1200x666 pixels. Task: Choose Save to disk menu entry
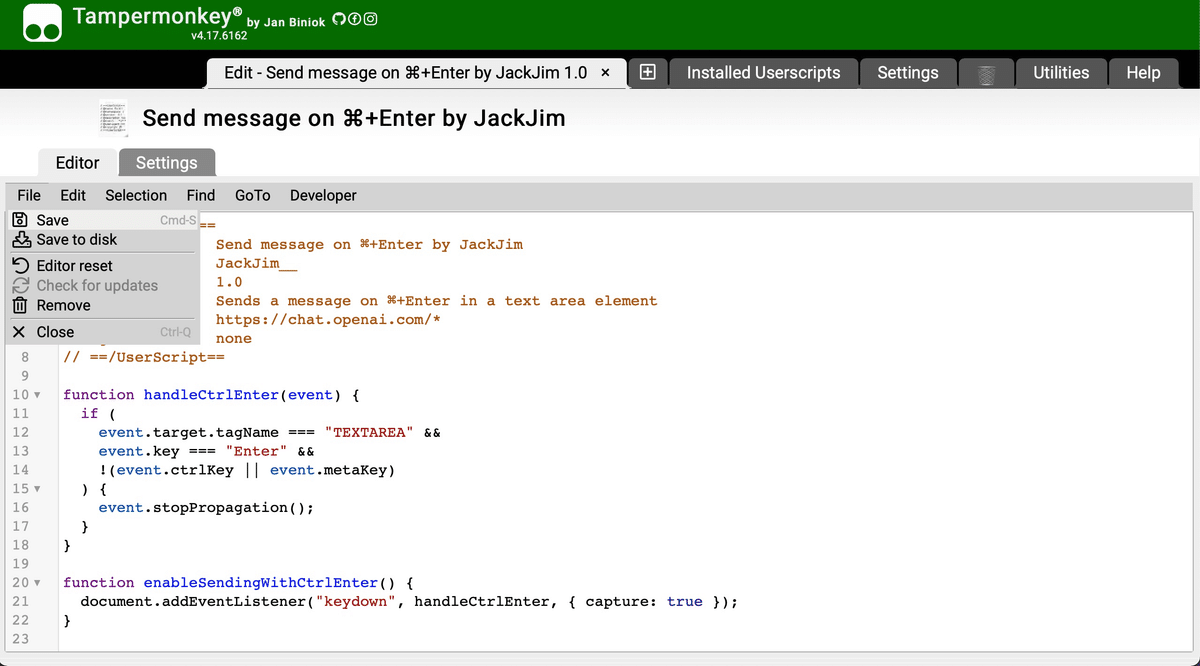click(x=102, y=240)
